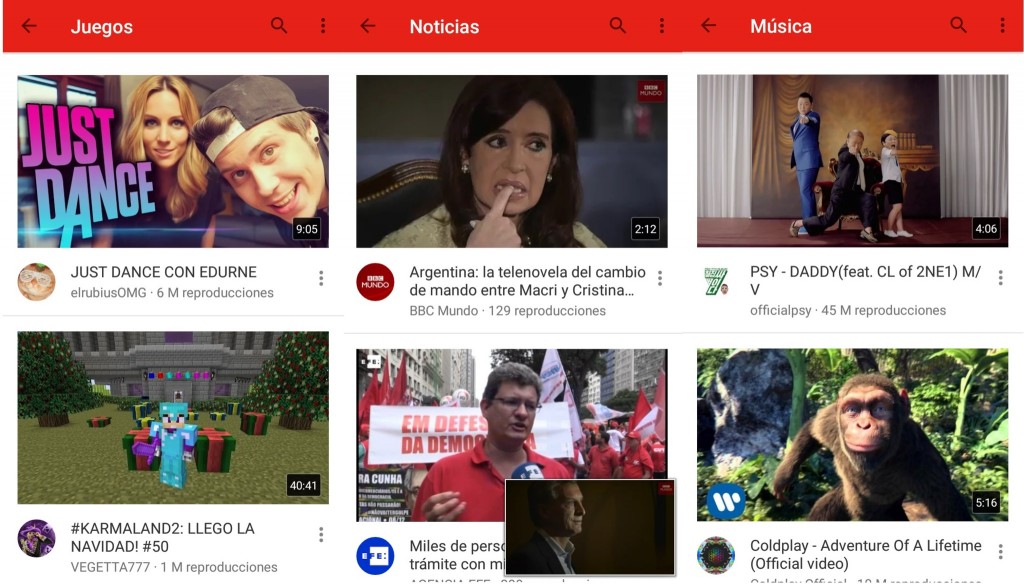This screenshot has width=1024, height=584.
Task: Tap the 2:12 duration badge
Action: coord(645,229)
